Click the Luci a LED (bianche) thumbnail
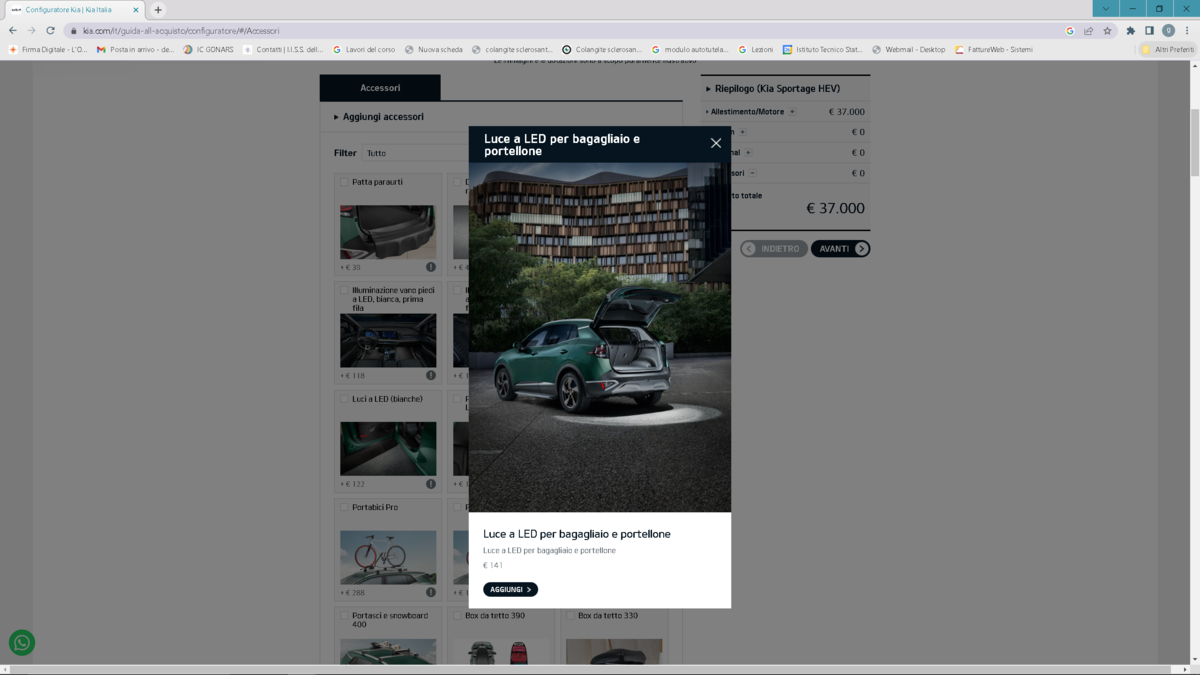Image resolution: width=1200 pixels, height=675 pixels. [388, 449]
